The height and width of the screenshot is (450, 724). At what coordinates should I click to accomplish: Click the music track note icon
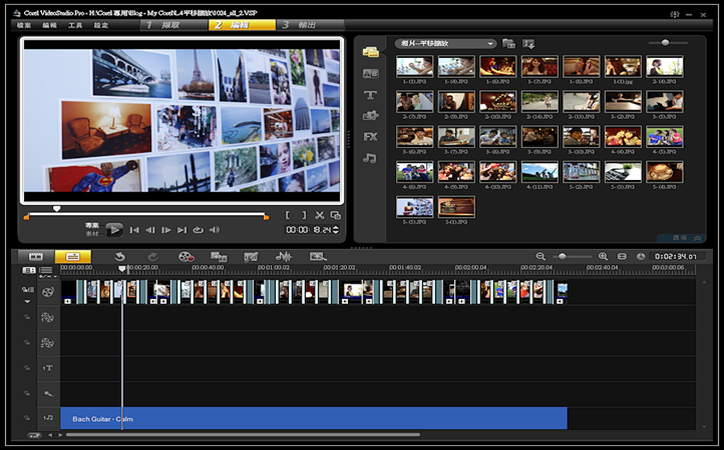tap(48, 418)
